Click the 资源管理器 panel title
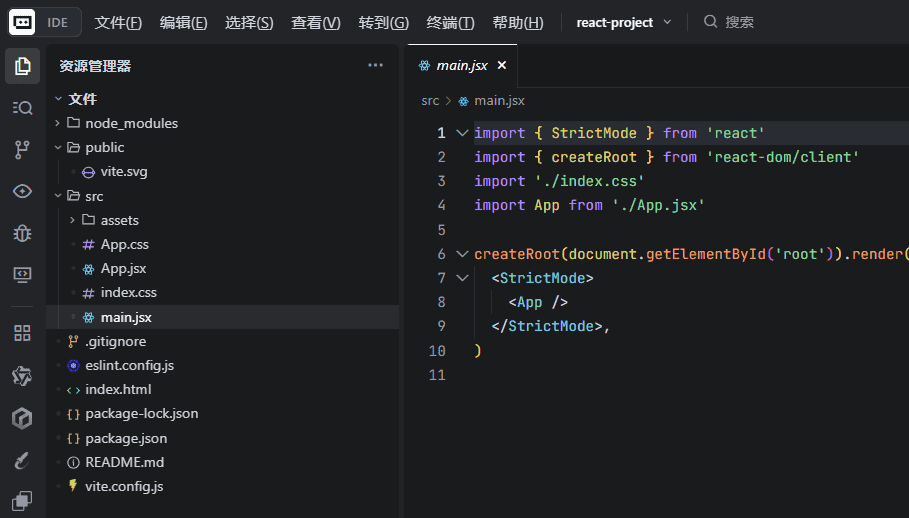This screenshot has height=518, width=909. (95, 66)
